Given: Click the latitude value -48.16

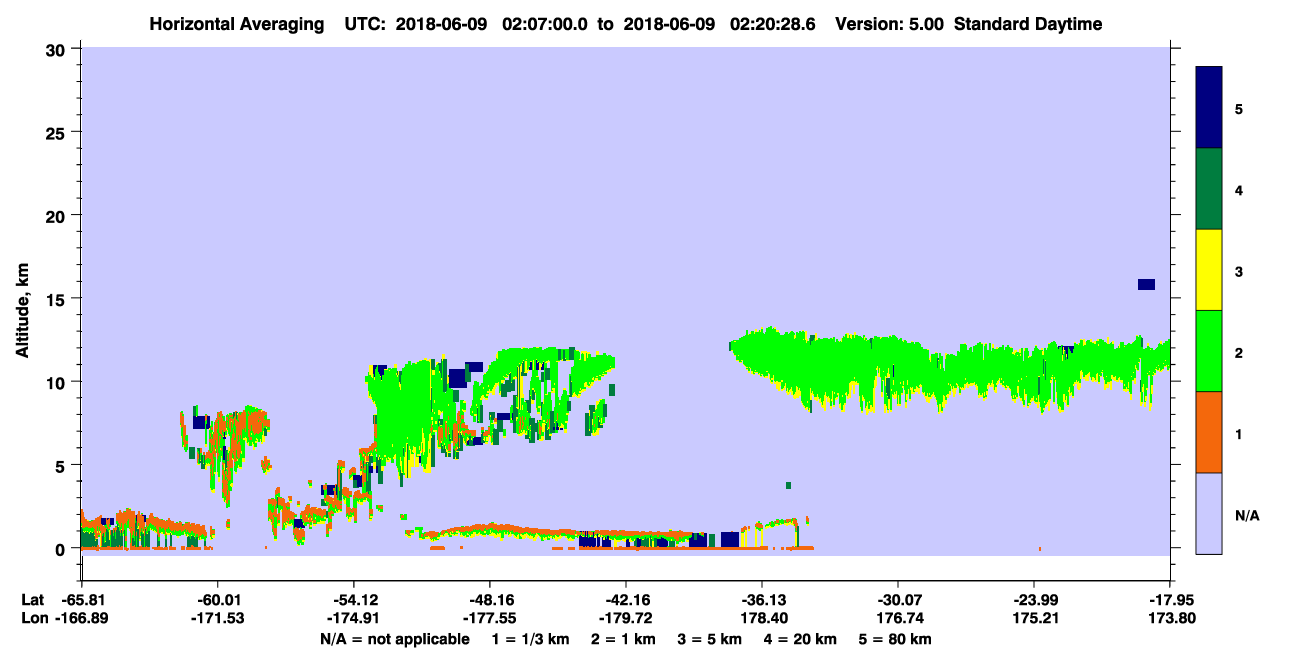Looking at the screenshot, I should coord(489,599).
